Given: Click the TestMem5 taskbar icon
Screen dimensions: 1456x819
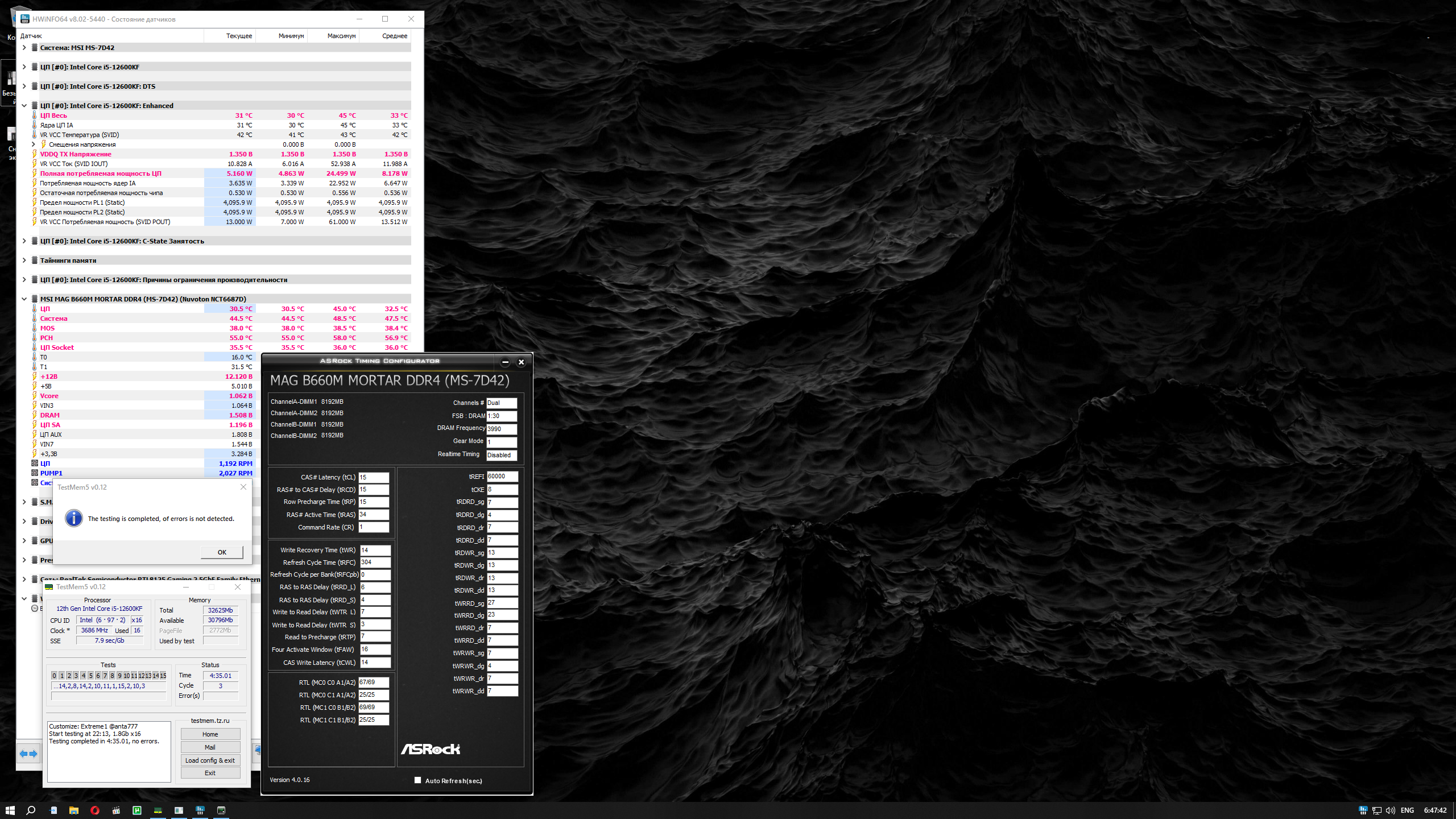Looking at the screenshot, I should tap(158, 810).
